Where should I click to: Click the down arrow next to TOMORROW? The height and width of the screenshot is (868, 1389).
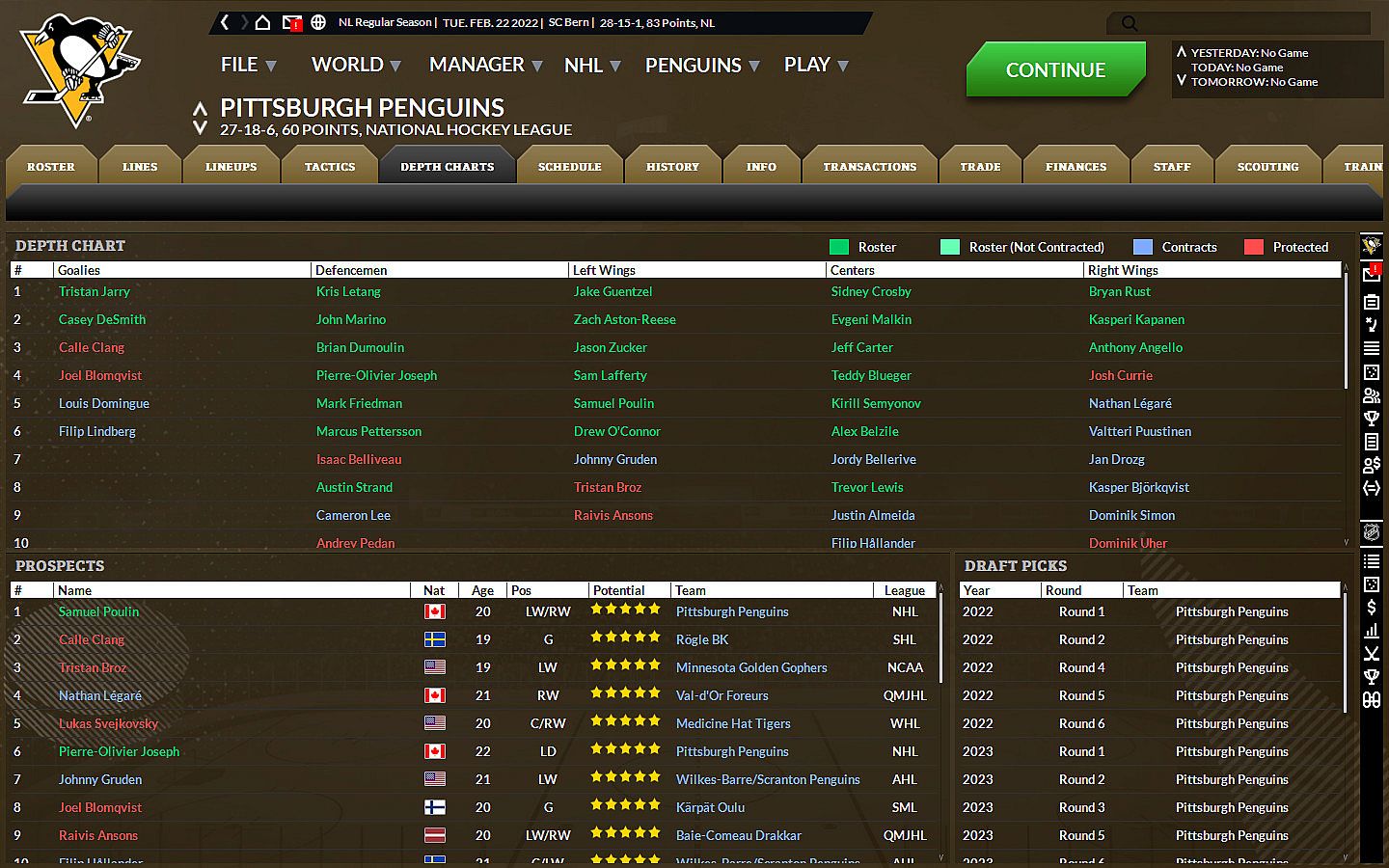coord(1181,81)
